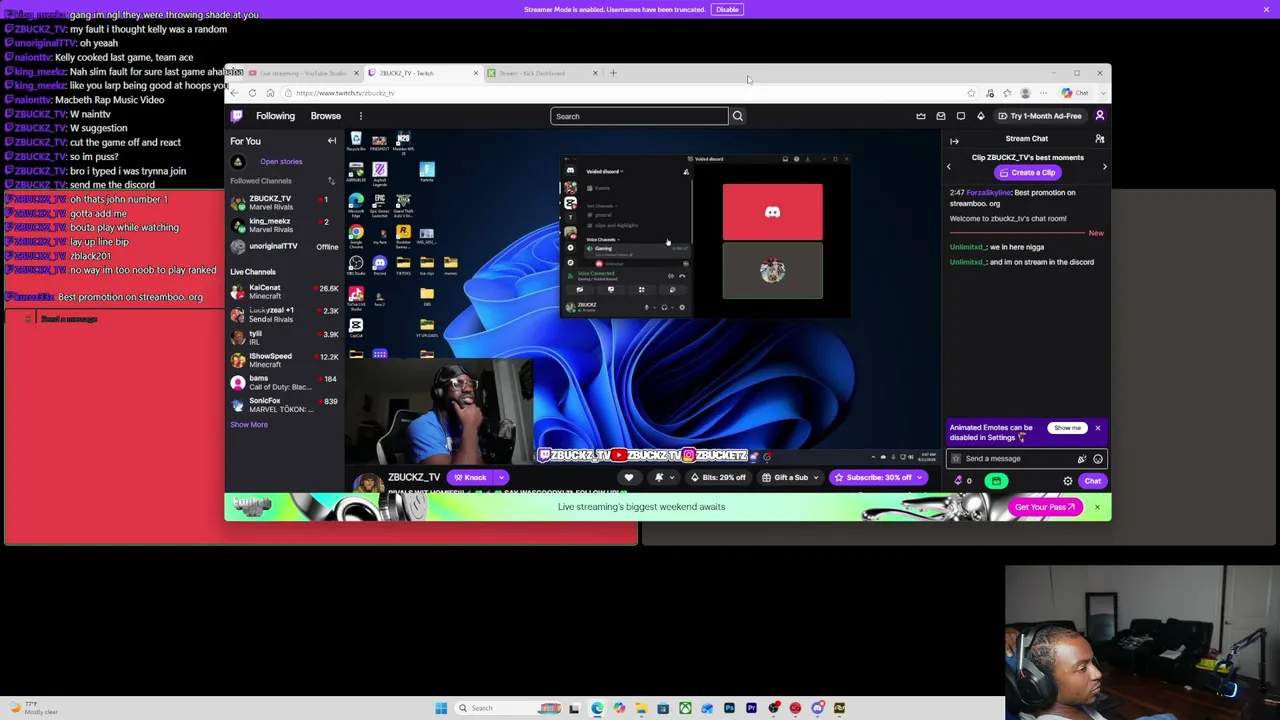Open Xbox app from taskbar
The height and width of the screenshot is (720, 1280).
[x=685, y=708]
